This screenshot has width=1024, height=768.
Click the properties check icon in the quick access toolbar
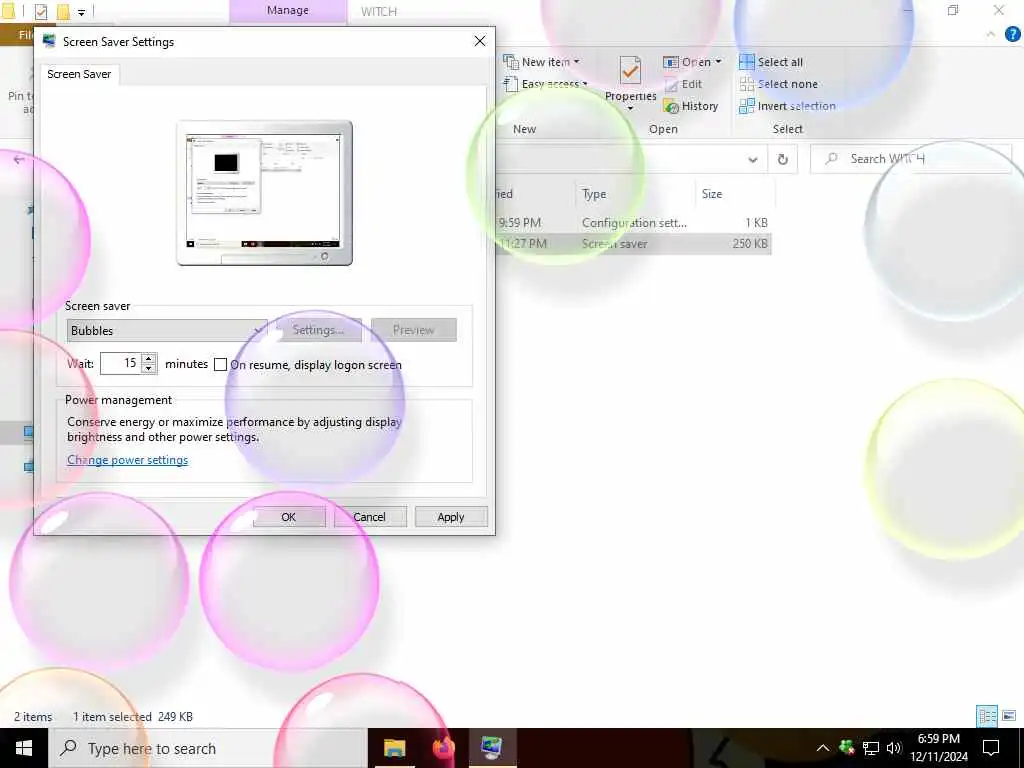click(41, 11)
